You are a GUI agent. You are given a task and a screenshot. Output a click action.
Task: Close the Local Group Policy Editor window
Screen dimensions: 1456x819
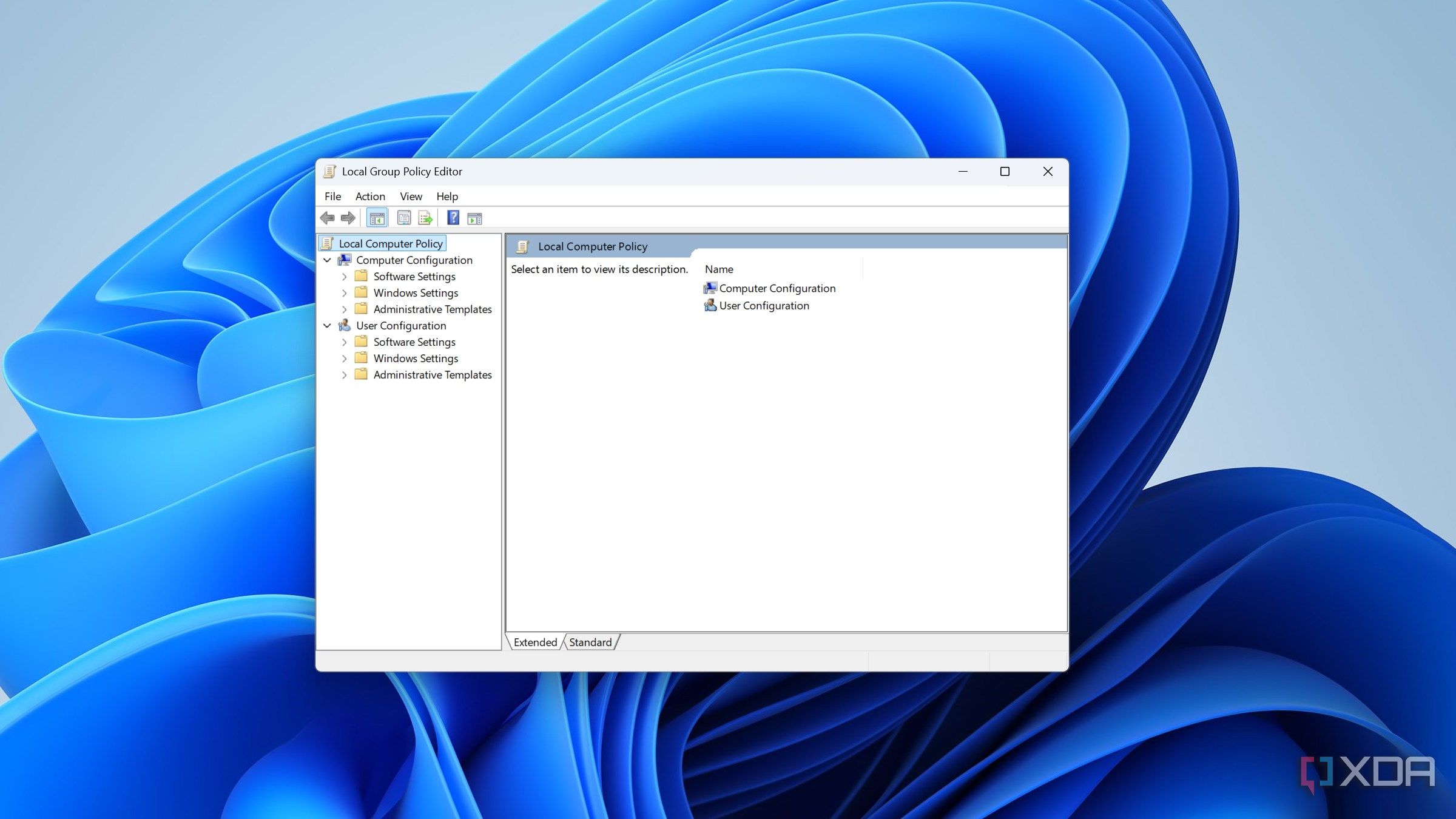tap(1048, 172)
